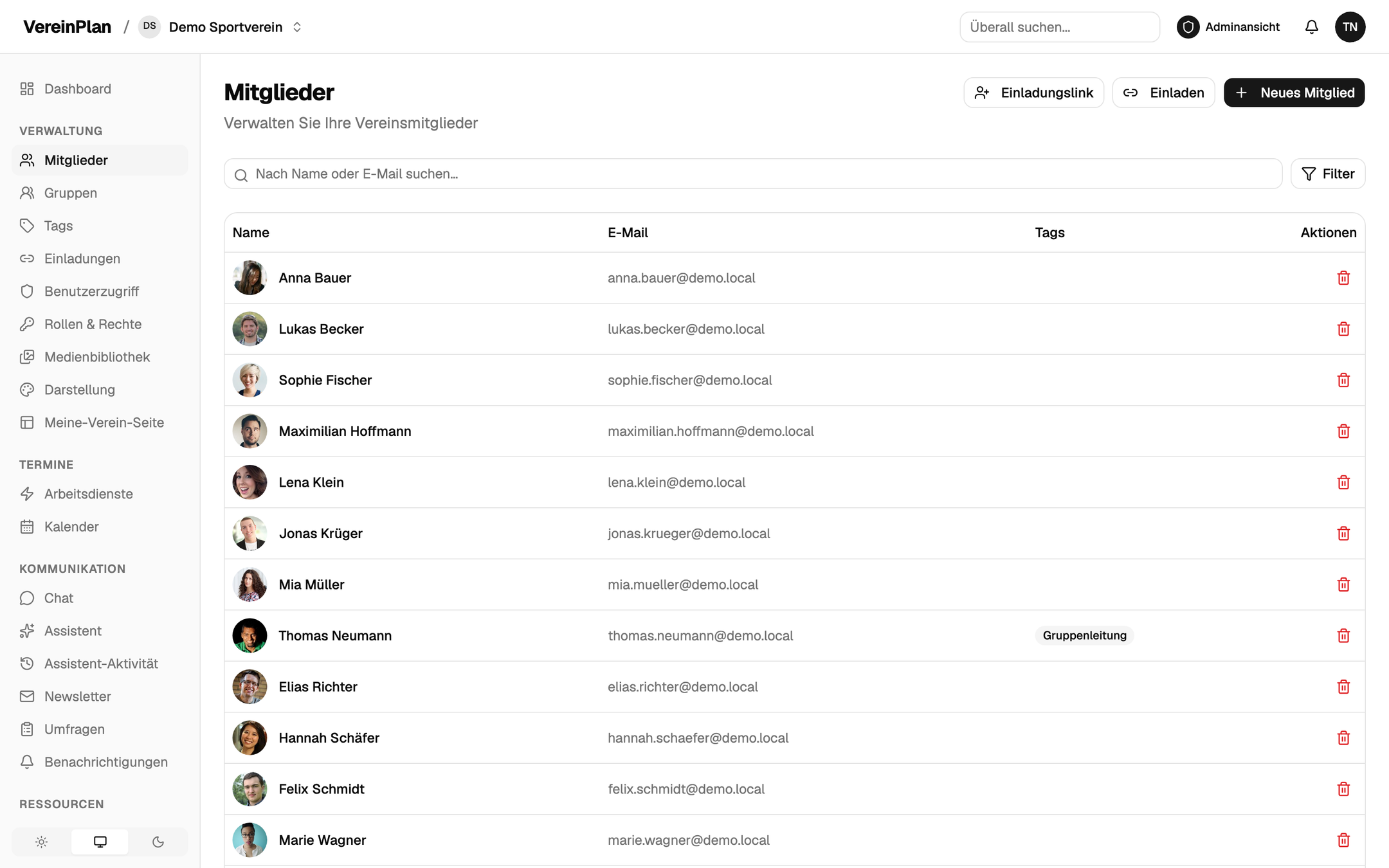Open the Chat section
Image resolution: width=1389 pixels, height=868 pixels.
point(100,598)
